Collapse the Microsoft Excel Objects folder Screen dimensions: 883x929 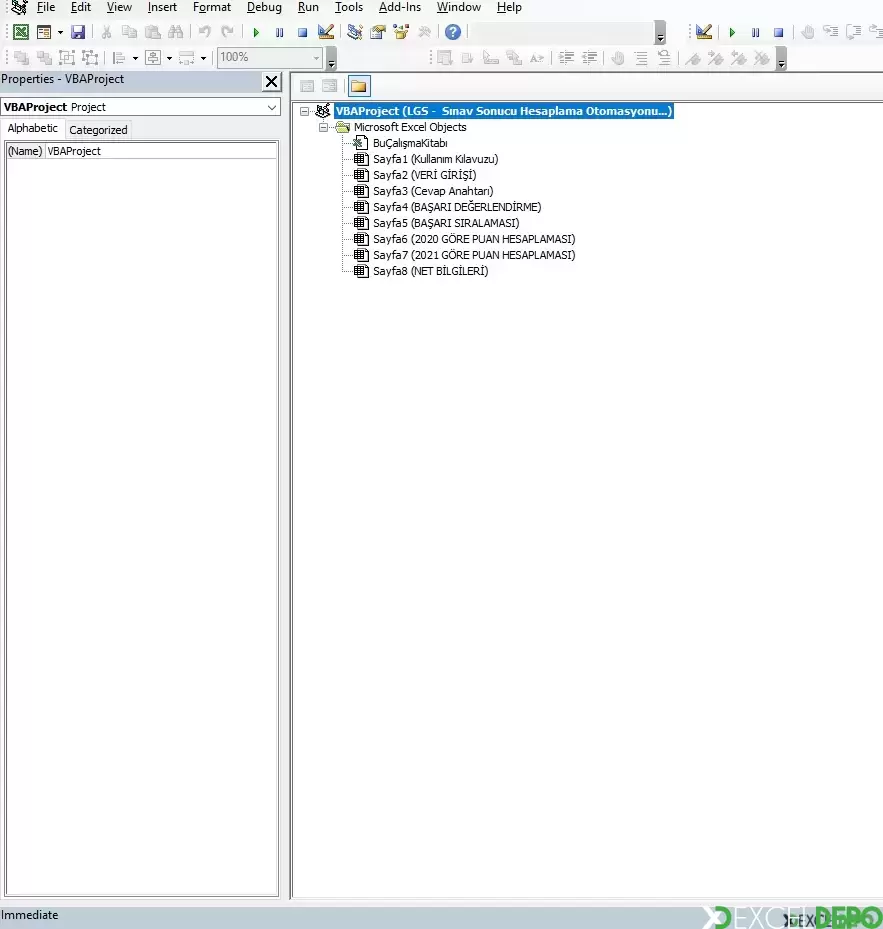point(324,127)
